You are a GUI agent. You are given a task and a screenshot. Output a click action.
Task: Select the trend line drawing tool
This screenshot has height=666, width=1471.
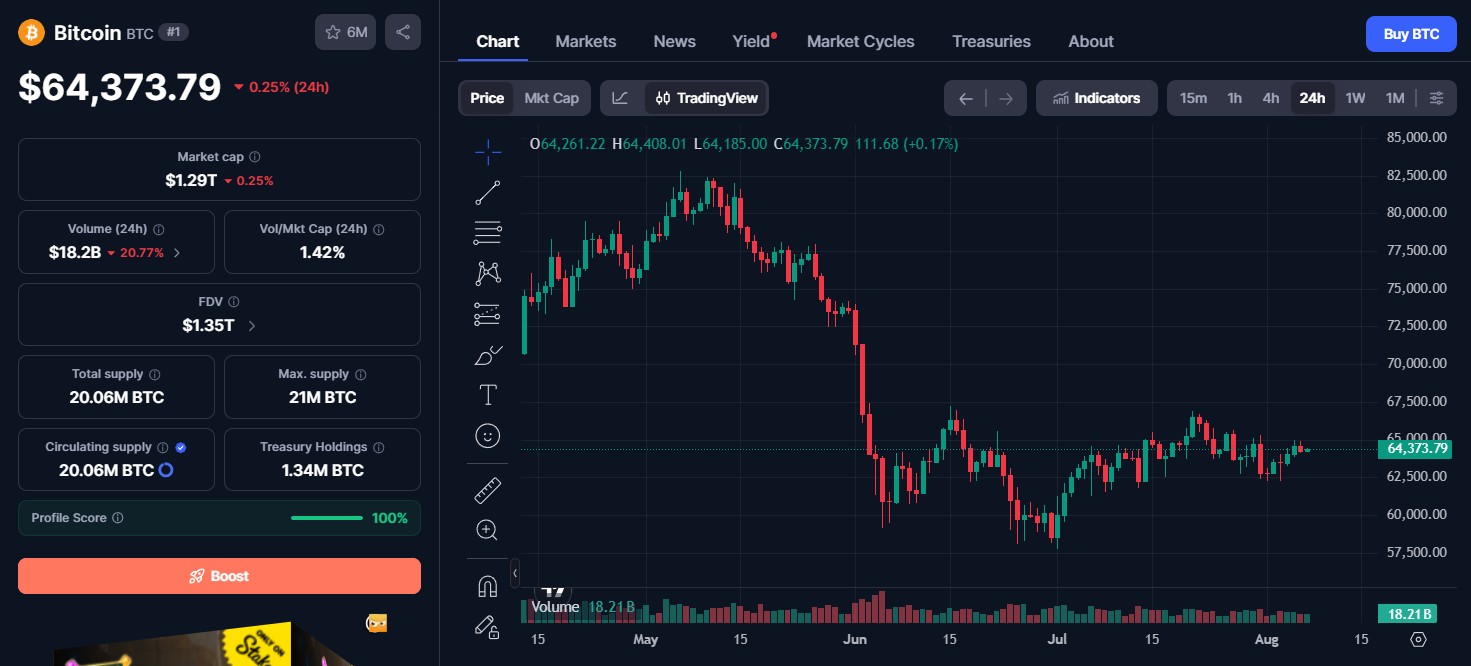488,193
